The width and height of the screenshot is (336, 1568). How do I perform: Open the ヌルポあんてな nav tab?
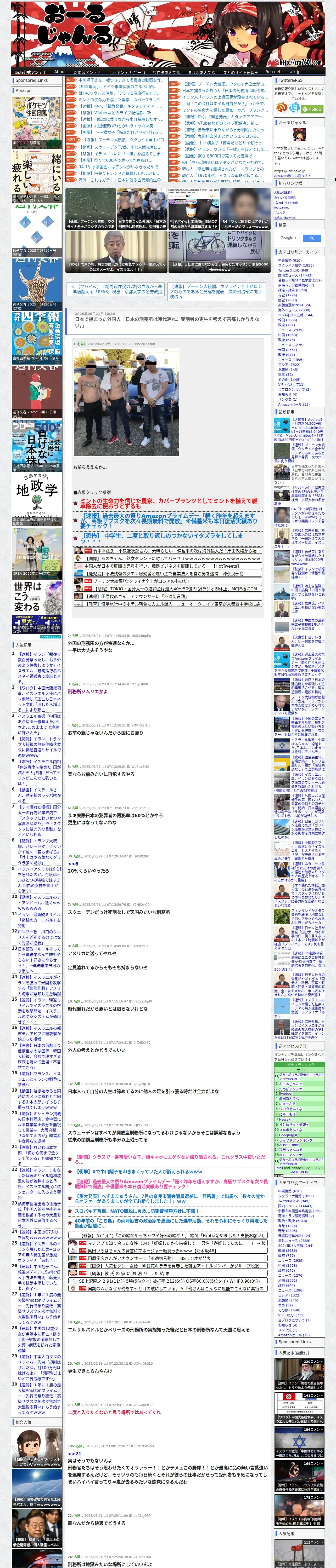click(201, 72)
